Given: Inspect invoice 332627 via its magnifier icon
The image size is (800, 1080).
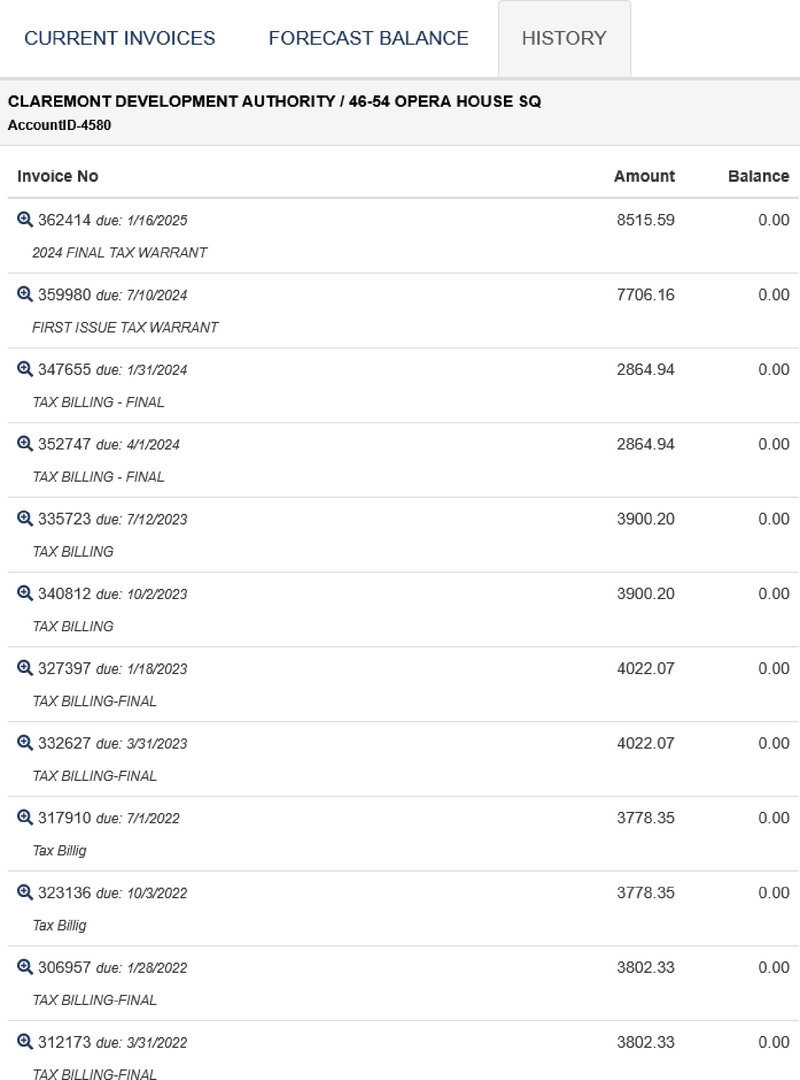Looking at the screenshot, I should (25, 743).
